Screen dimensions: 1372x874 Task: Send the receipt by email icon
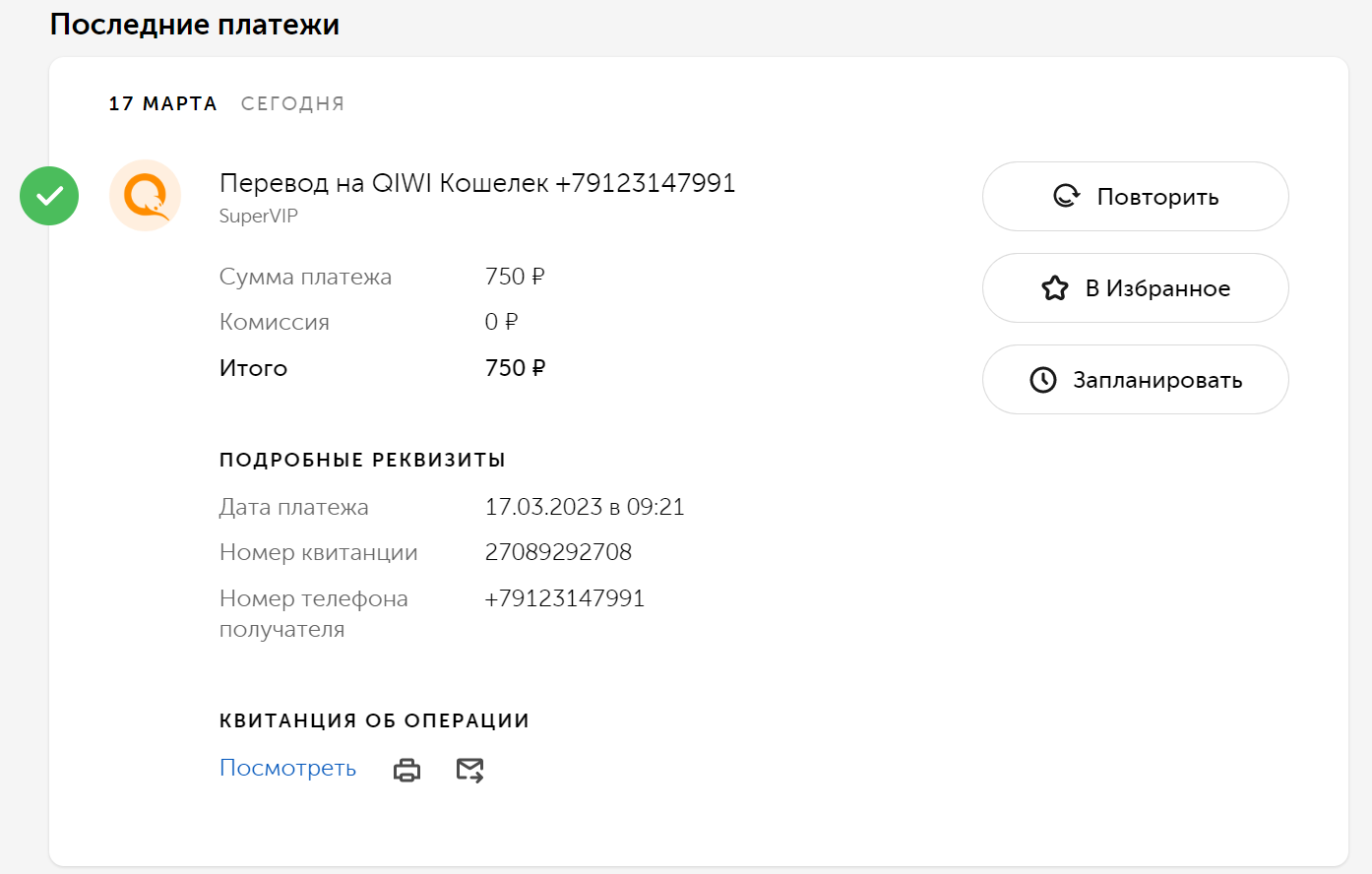(470, 770)
